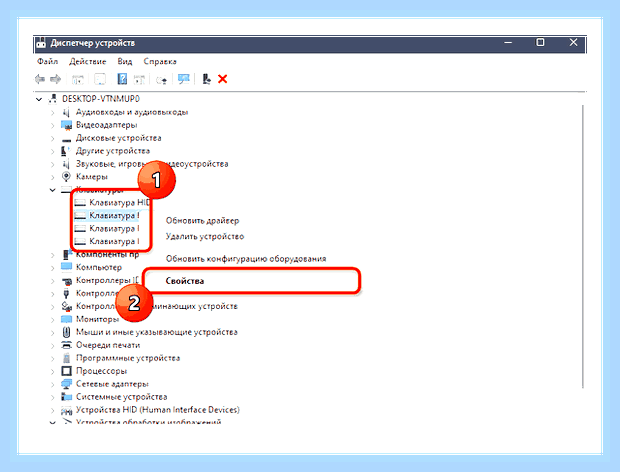620x472 pixels.
Task: Expand the Дисковые устройства category
Action: 52,139
